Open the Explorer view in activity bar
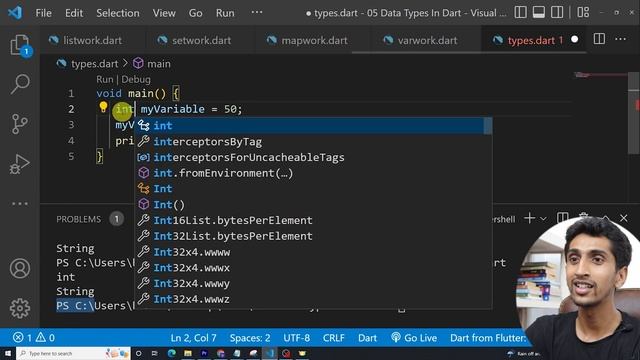 20,45
